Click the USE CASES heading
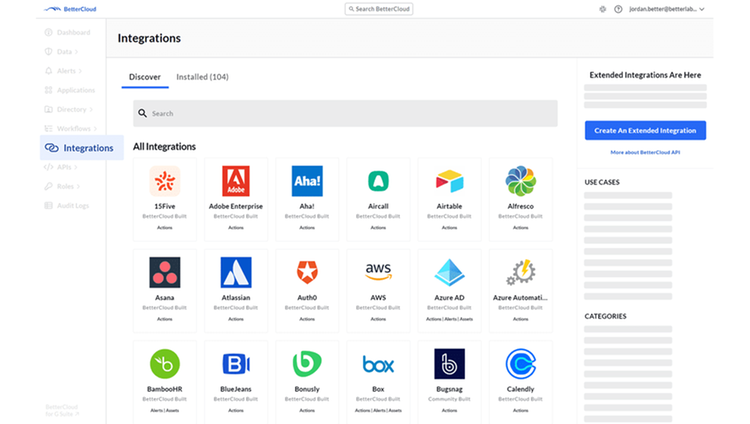Viewport: 750px width, 424px height. [x=602, y=182]
